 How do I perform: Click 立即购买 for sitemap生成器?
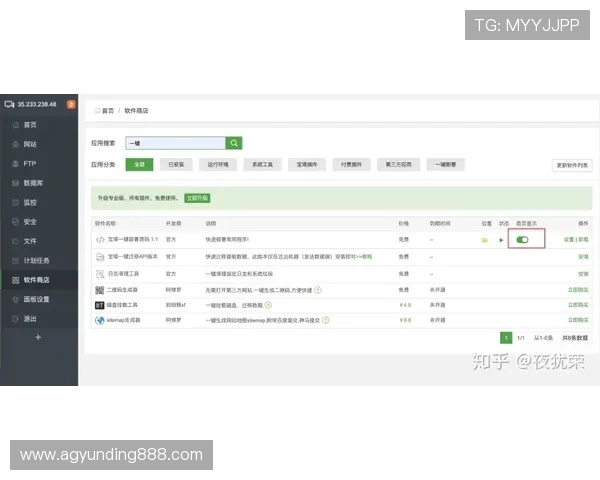tap(578, 320)
